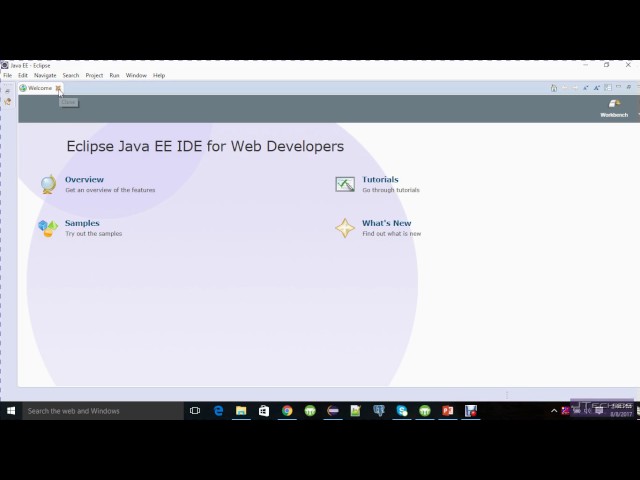Image resolution: width=640 pixels, height=480 pixels.
Task: Close the Welcome tab via its X
Action: [58, 88]
